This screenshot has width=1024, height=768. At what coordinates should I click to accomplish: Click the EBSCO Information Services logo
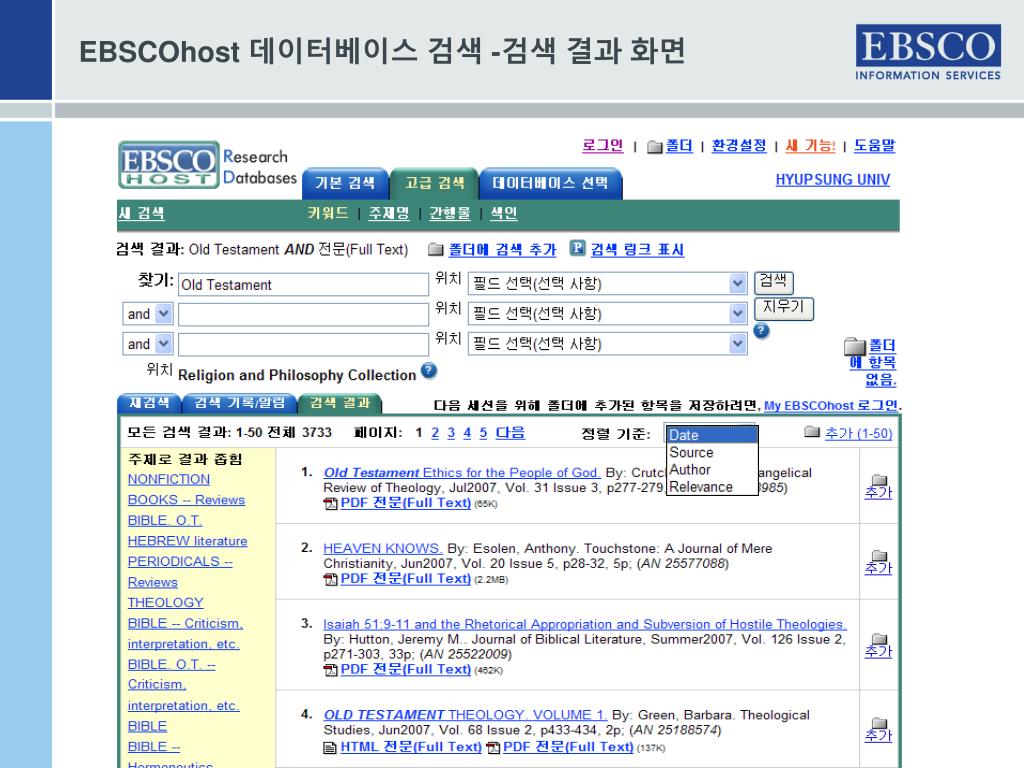(928, 52)
